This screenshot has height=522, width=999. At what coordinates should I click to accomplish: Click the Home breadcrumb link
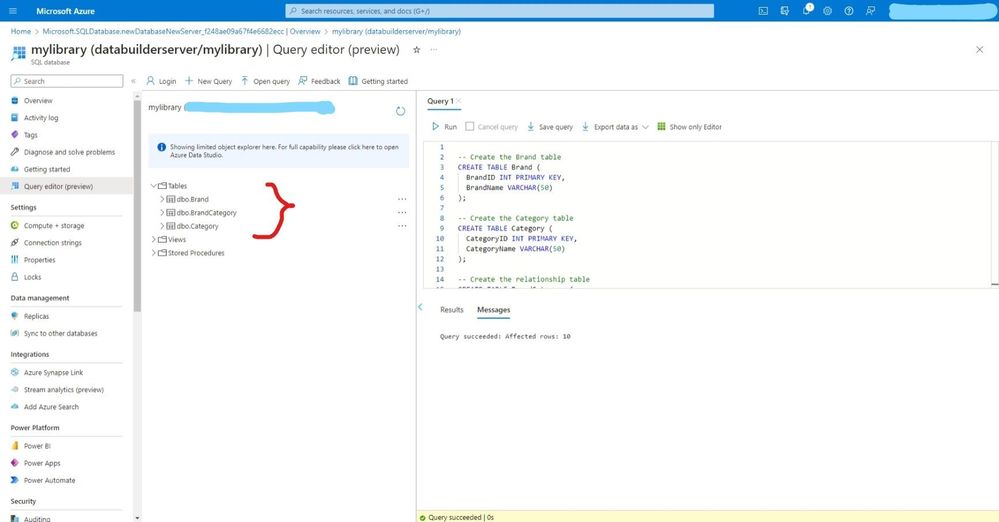[x=20, y=31]
